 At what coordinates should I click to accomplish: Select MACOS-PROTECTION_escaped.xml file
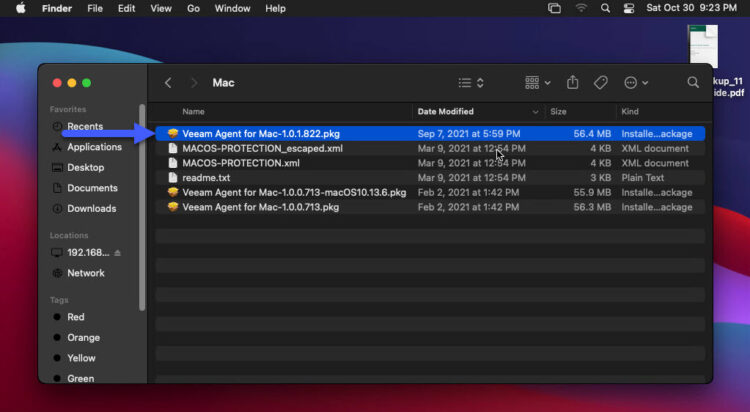click(x=430, y=148)
